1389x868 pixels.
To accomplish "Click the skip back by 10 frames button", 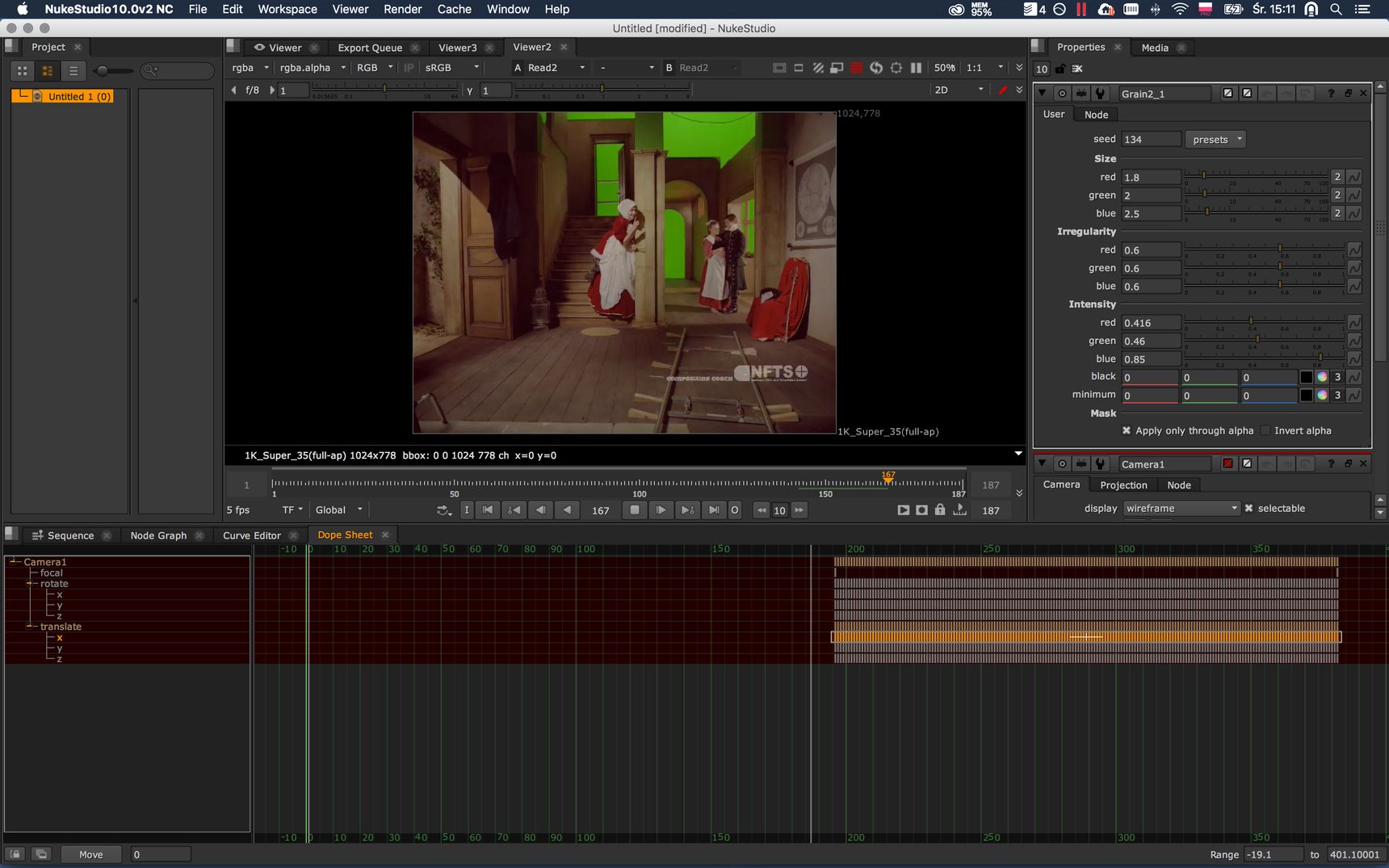I will [762, 509].
